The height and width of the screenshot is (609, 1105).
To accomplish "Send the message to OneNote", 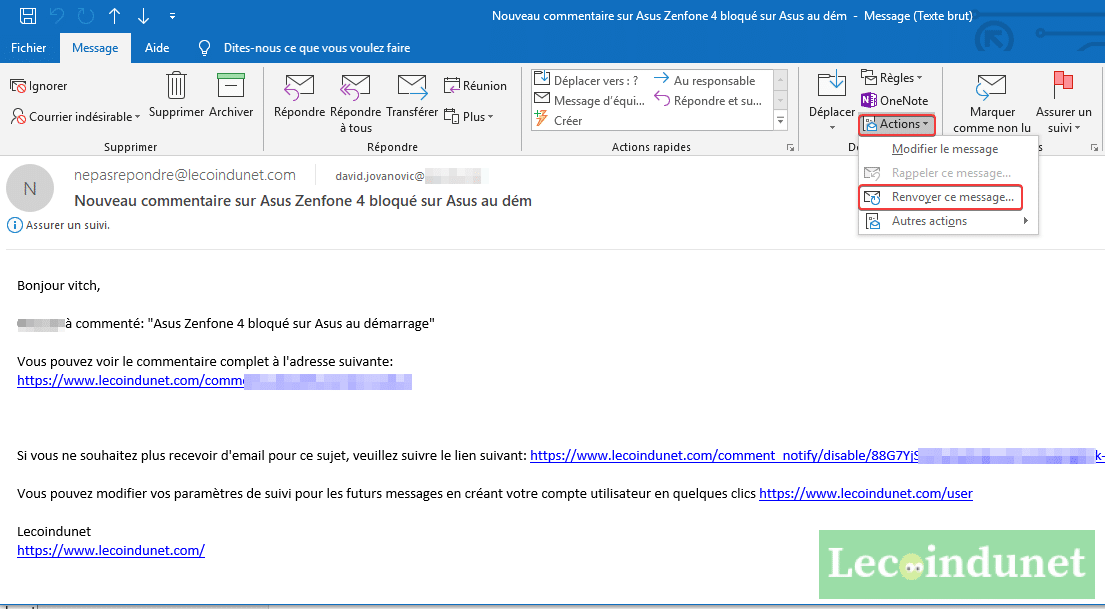I will pos(894,100).
